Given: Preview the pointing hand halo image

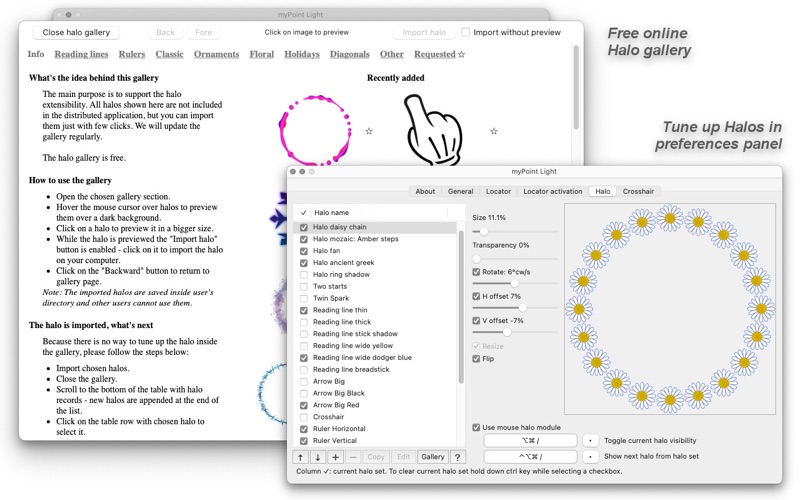Looking at the screenshot, I should [434, 130].
